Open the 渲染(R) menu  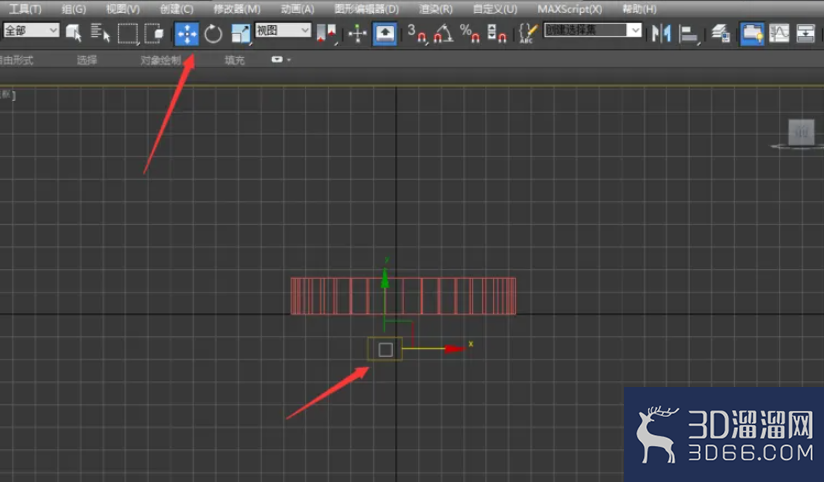pyautogui.click(x=436, y=9)
